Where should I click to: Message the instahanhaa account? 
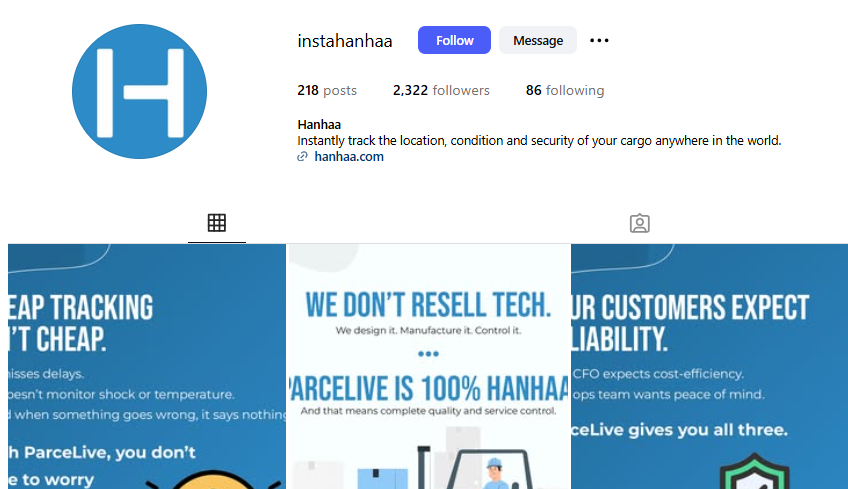538,40
